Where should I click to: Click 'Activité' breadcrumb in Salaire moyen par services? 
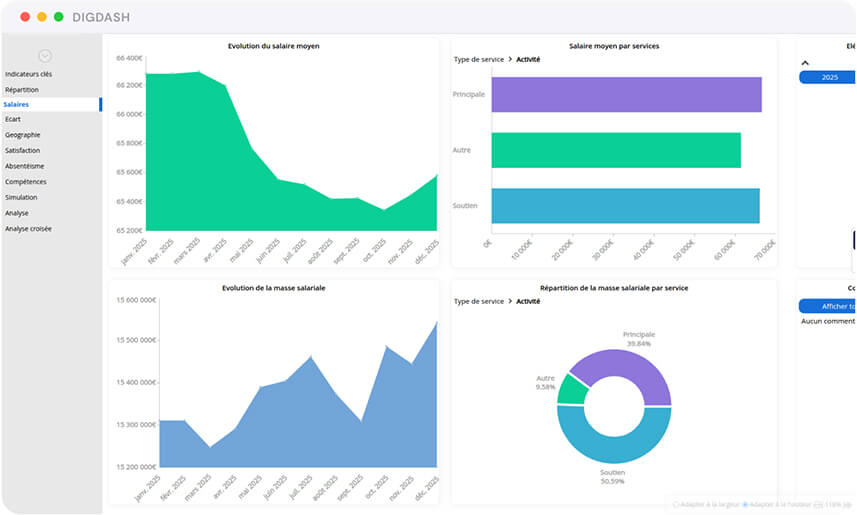click(x=528, y=59)
